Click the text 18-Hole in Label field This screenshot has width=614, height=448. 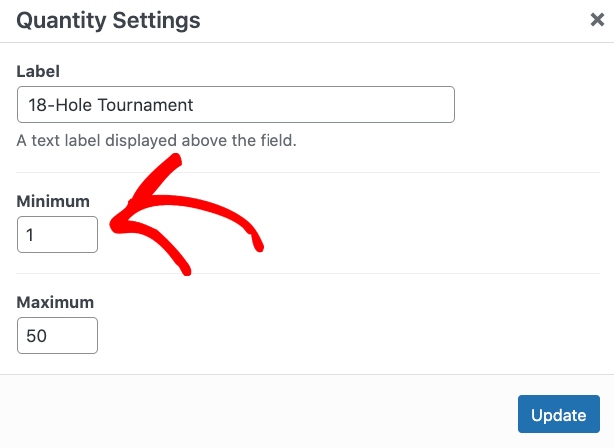coord(55,105)
